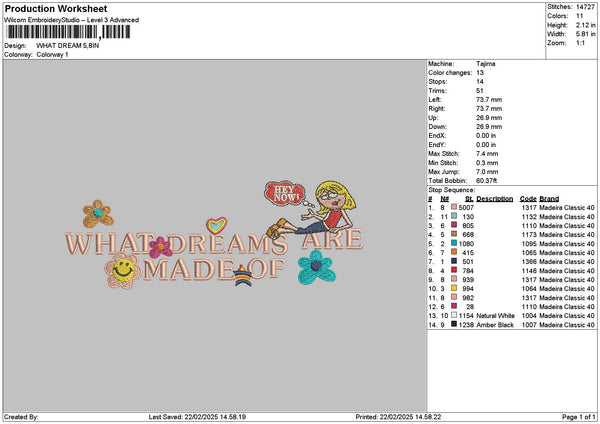The height and width of the screenshot is (424, 600).
Task: Click 'Wilcom EmbroideryStudio – Level 3 Advanced' text
Action: (x=71, y=20)
